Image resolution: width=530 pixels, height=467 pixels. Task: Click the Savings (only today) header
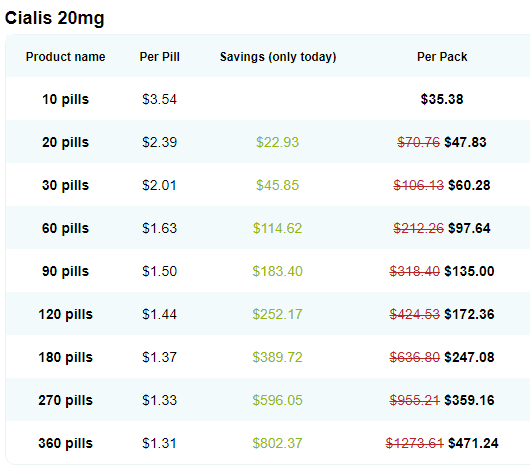(x=278, y=57)
